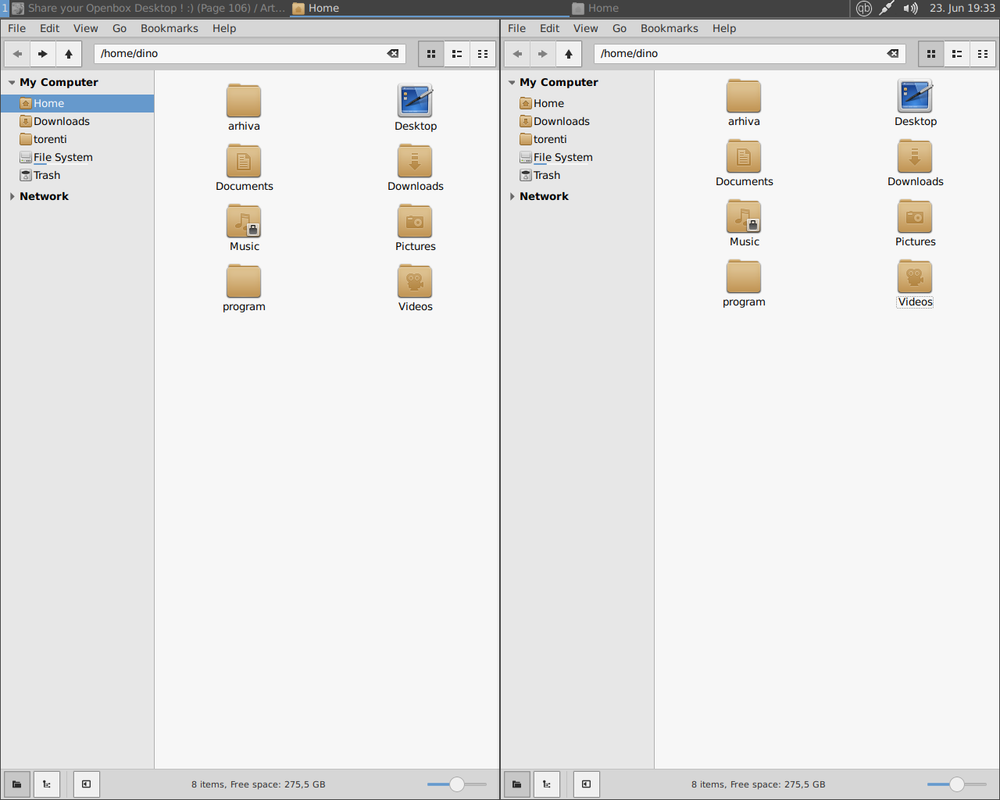Open File menu in left window
1000x800 pixels.
[17, 28]
